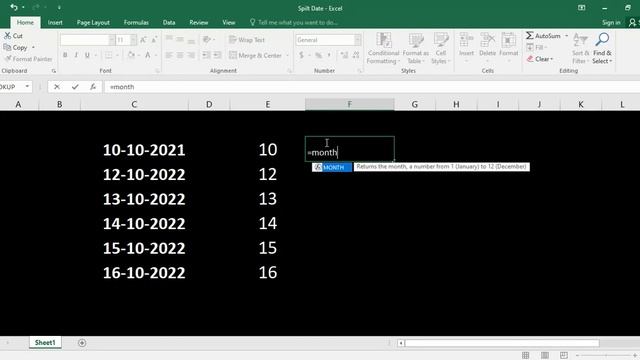Select the Sheet1 tab
This screenshot has height=360, width=640.
[x=45, y=342]
